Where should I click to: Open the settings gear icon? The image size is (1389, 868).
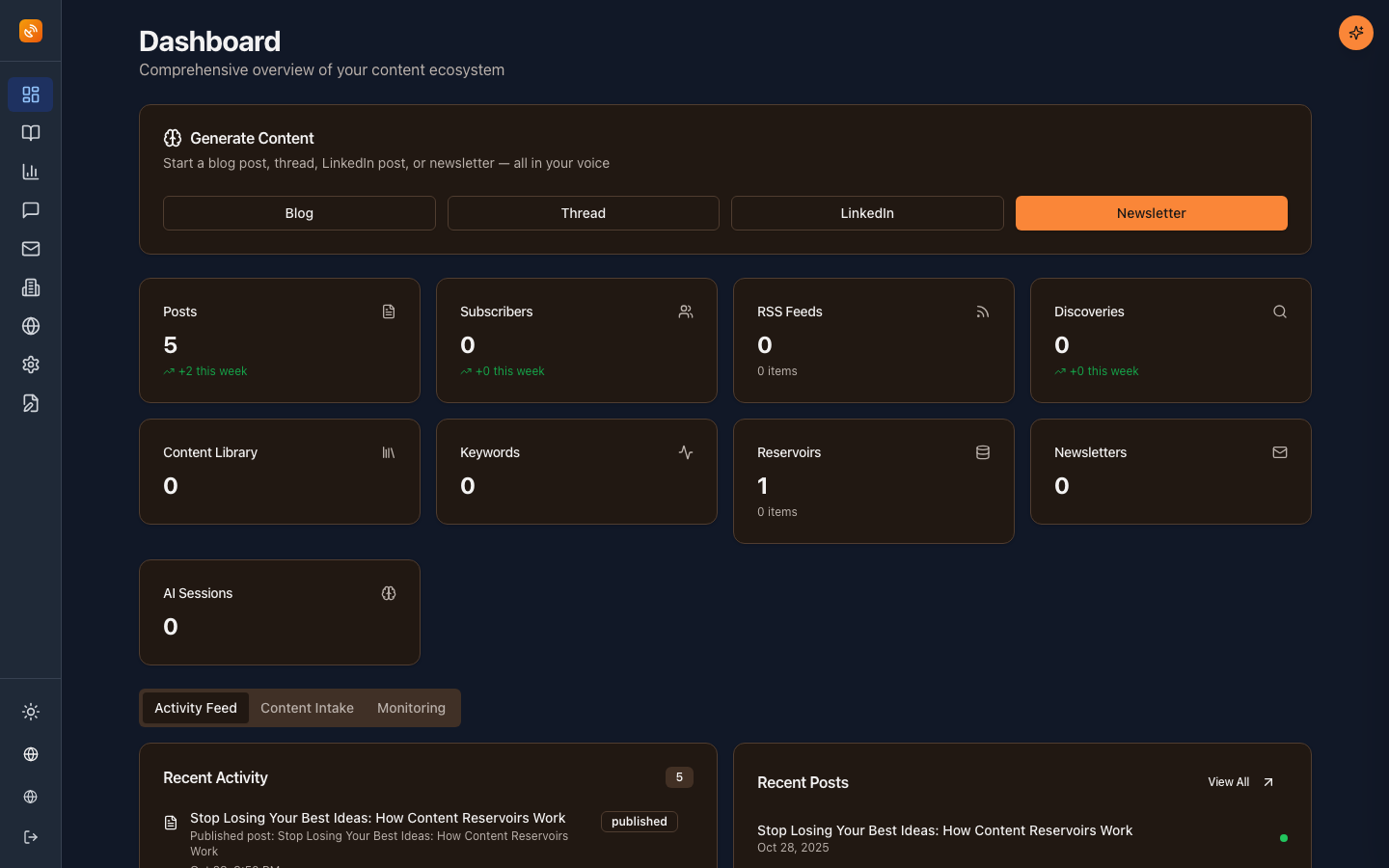click(x=30, y=365)
